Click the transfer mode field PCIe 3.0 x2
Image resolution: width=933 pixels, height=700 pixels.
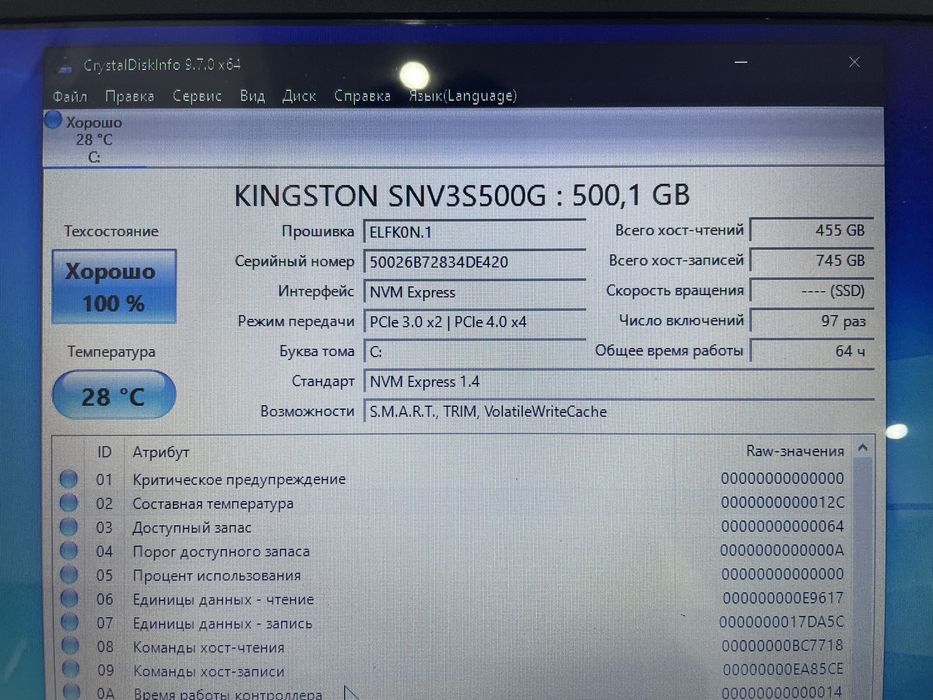coord(474,322)
